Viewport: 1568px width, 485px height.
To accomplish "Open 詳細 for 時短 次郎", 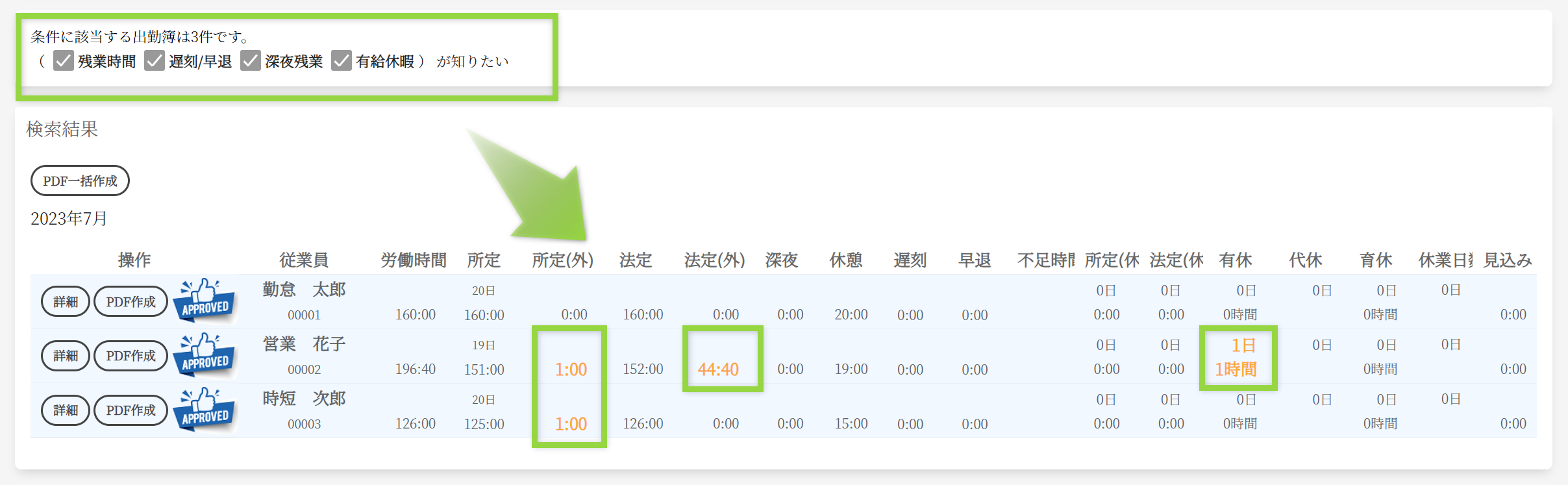I will (66, 410).
